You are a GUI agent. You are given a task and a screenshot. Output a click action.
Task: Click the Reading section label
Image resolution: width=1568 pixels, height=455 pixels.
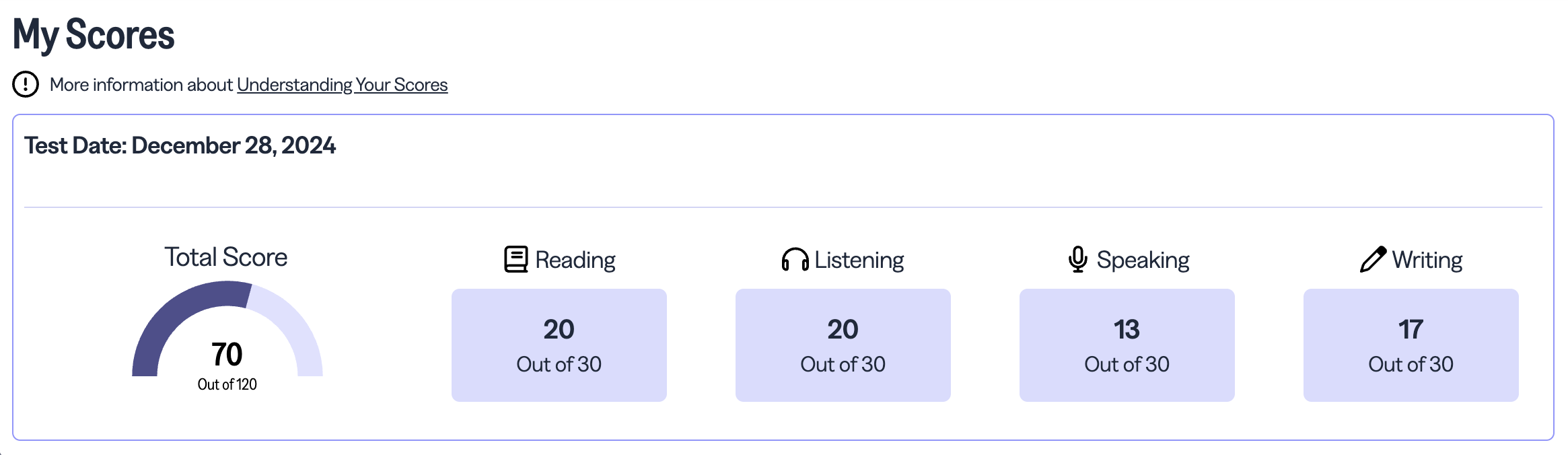(x=575, y=260)
